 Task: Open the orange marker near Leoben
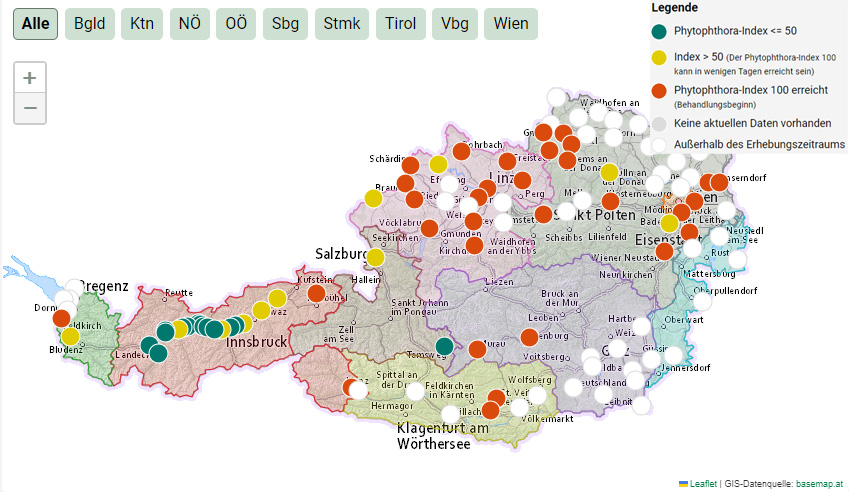tap(529, 337)
